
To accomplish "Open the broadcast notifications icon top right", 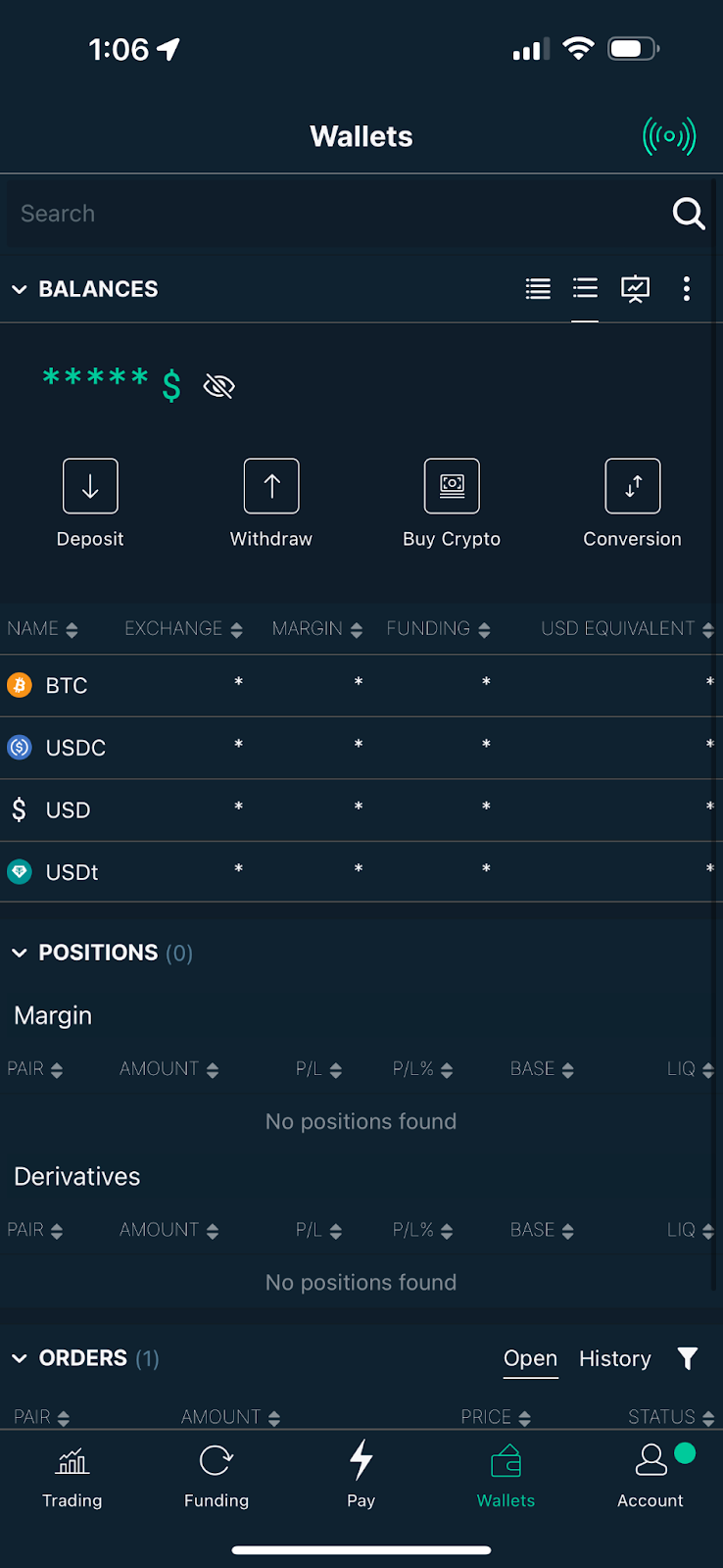I will 669,137.
